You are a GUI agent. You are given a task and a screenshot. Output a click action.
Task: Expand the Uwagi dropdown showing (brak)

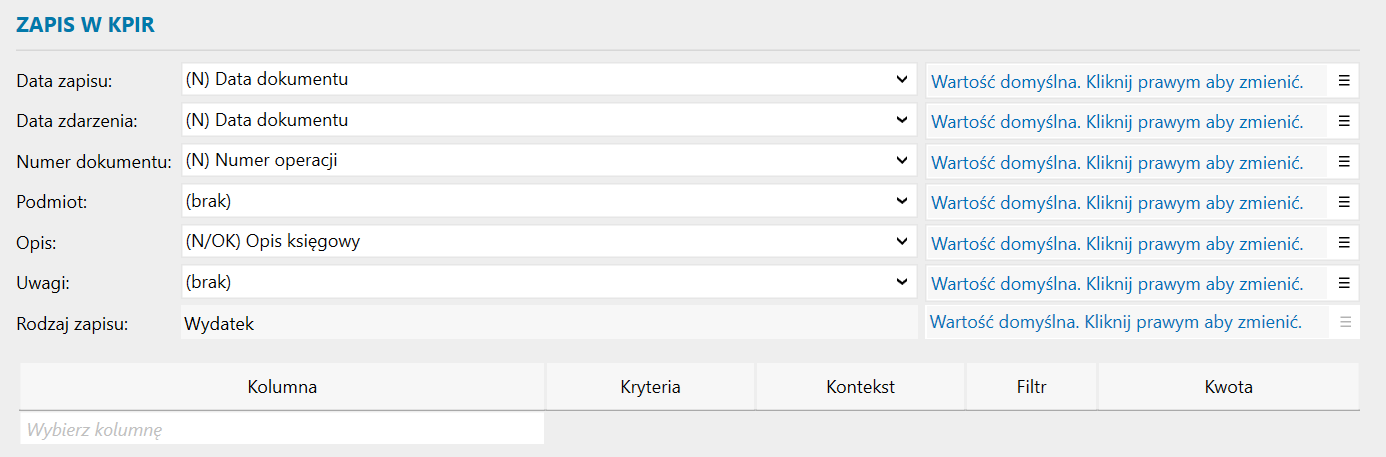point(549,282)
